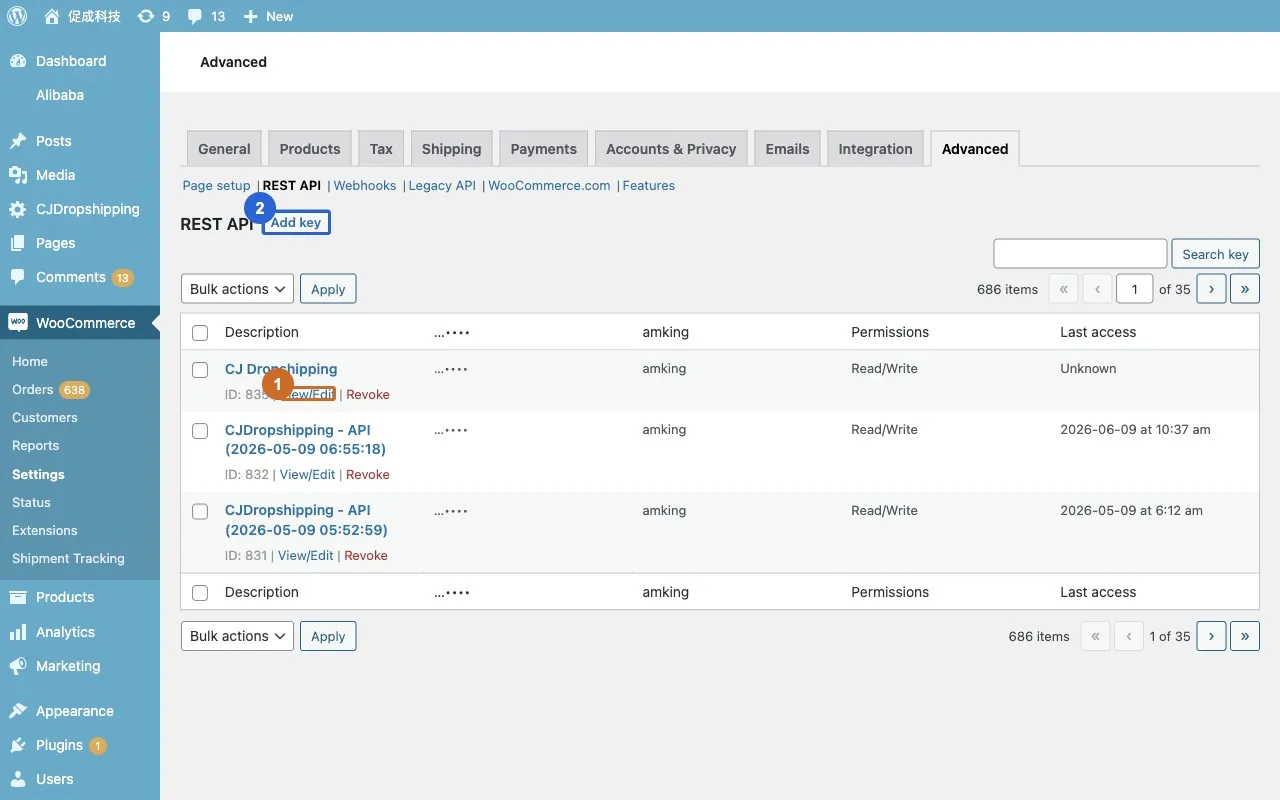The image size is (1280, 800).
Task: Switch to the Payments settings tab
Action: pyautogui.click(x=543, y=149)
